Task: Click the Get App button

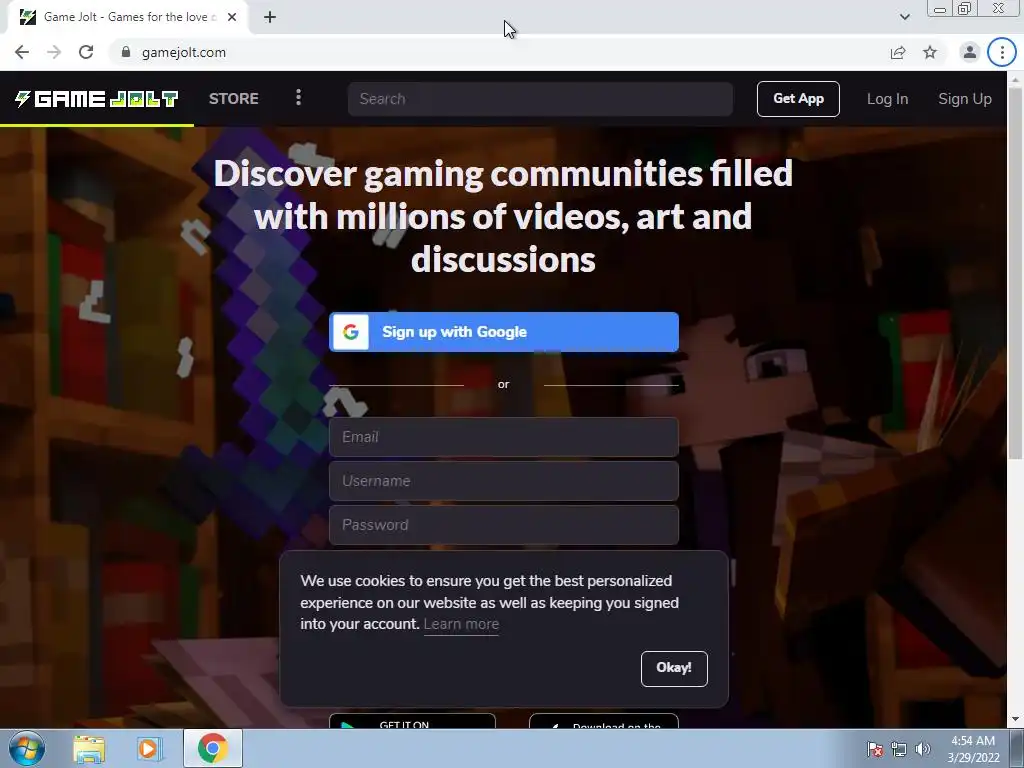Action: point(798,99)
